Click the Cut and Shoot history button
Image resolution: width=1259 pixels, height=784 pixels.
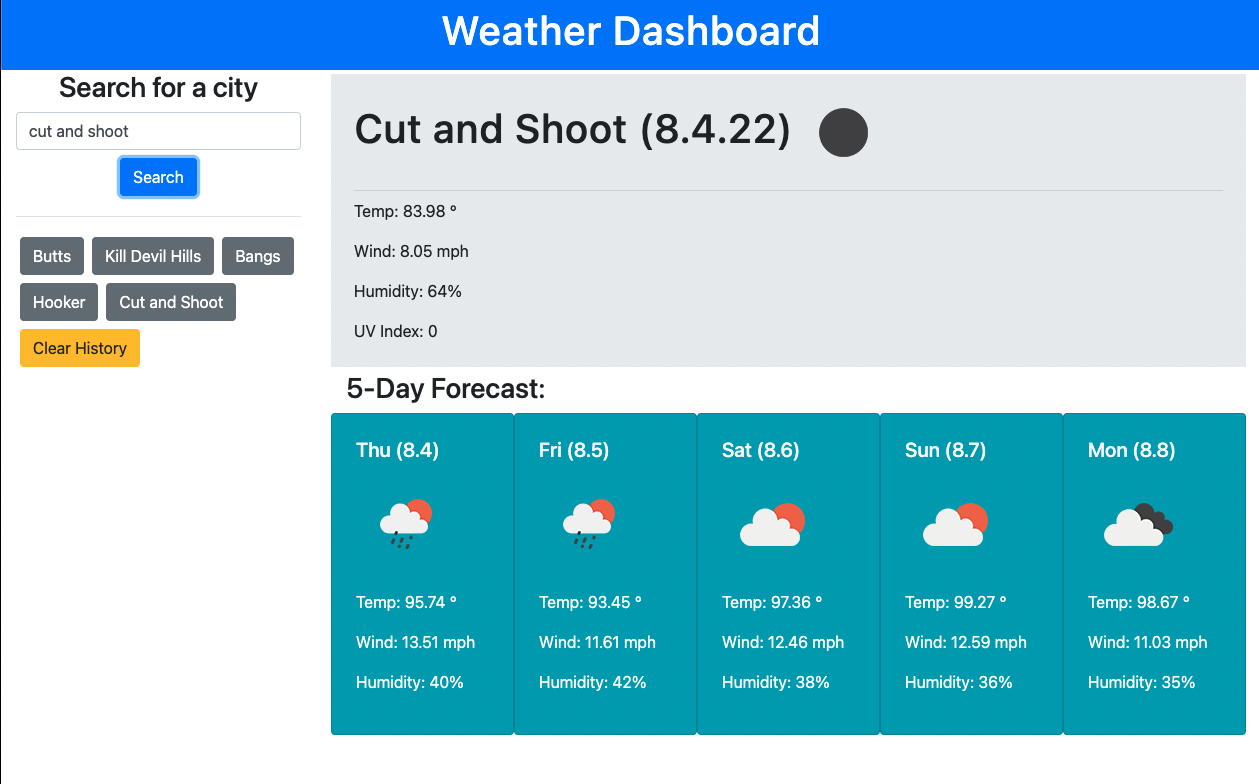tap(170, 302)
